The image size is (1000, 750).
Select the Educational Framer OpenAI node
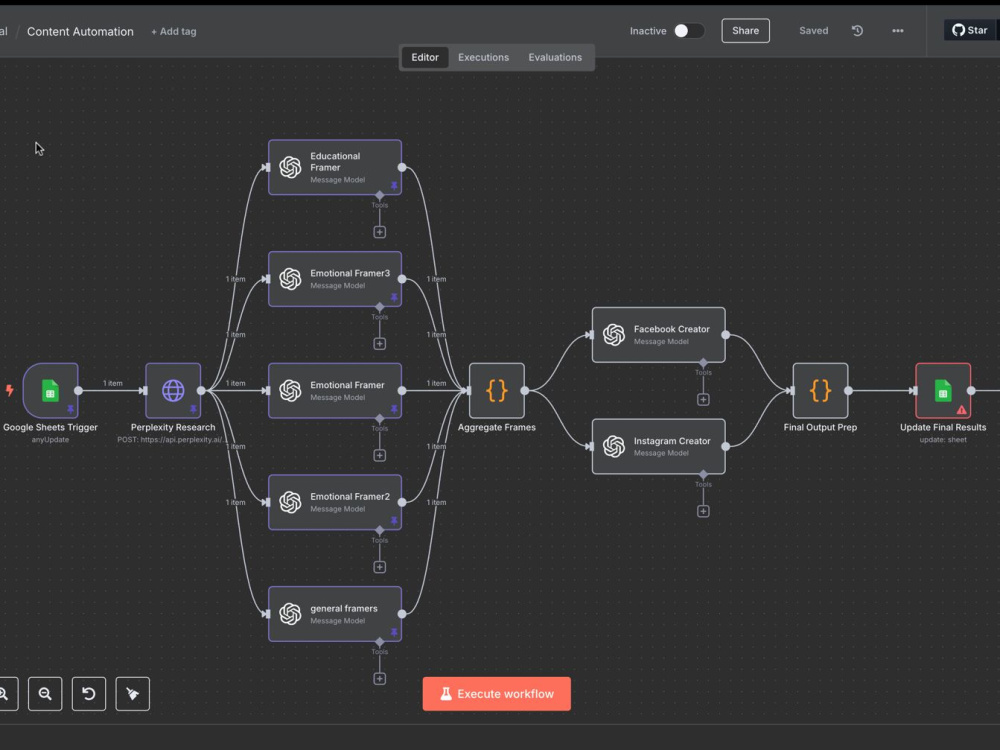(x=335, y=167)
